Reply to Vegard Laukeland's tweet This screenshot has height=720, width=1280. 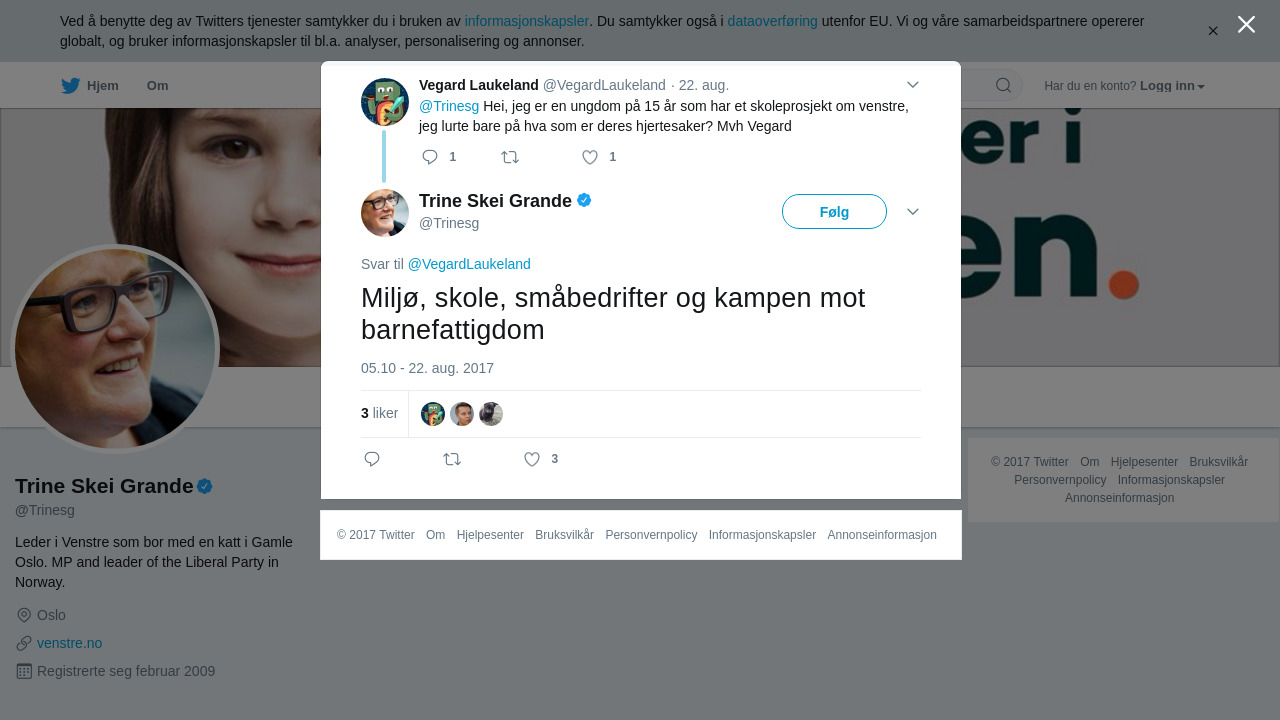tap(431, 157)
